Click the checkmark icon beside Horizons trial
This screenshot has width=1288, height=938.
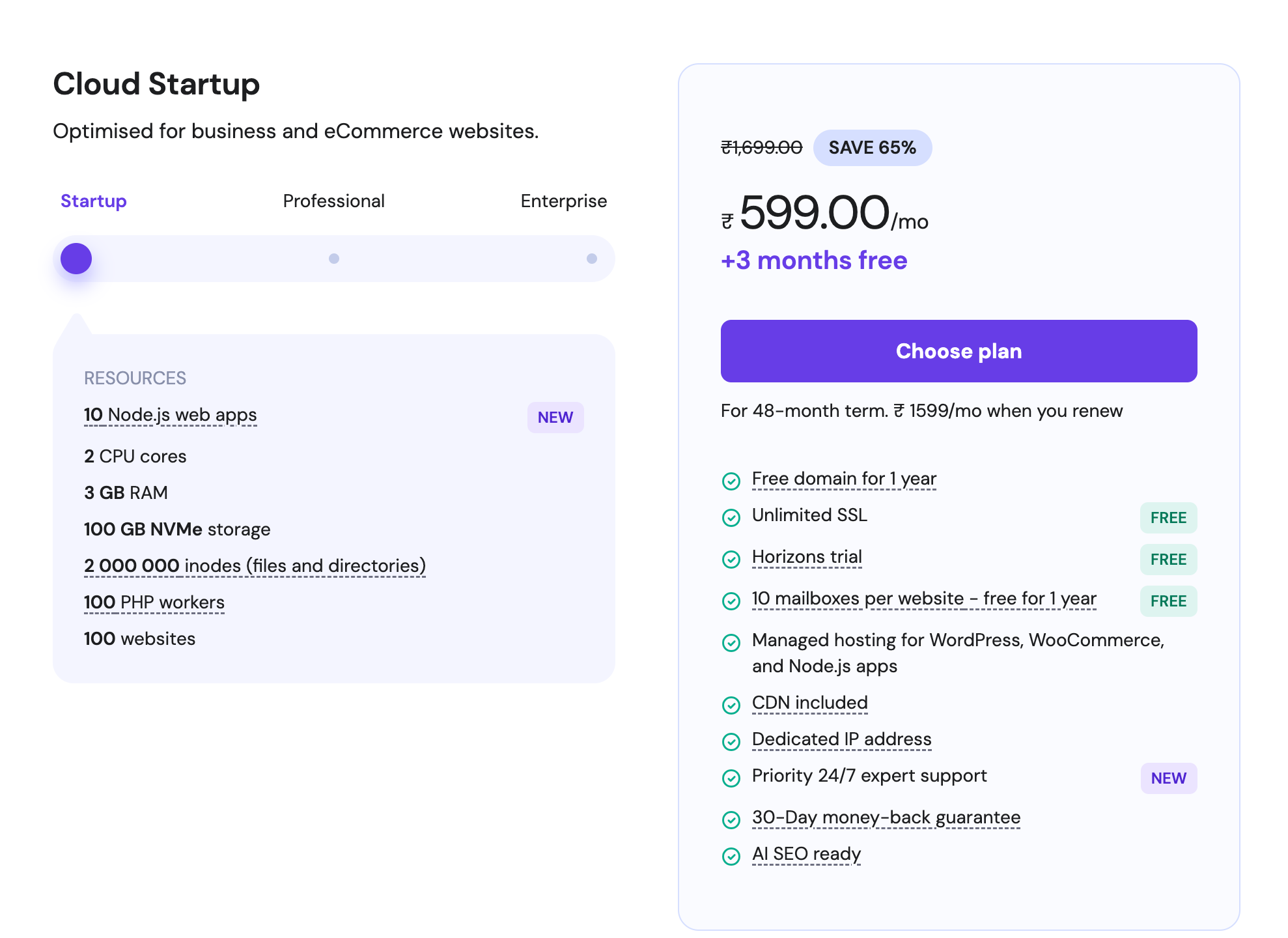pos(731,560)
